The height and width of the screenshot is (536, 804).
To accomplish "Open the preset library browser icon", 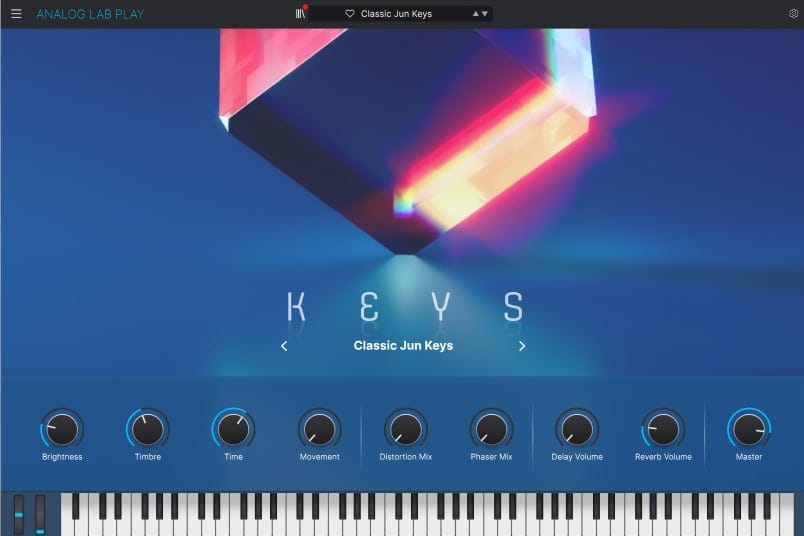I will pos(300,14).
